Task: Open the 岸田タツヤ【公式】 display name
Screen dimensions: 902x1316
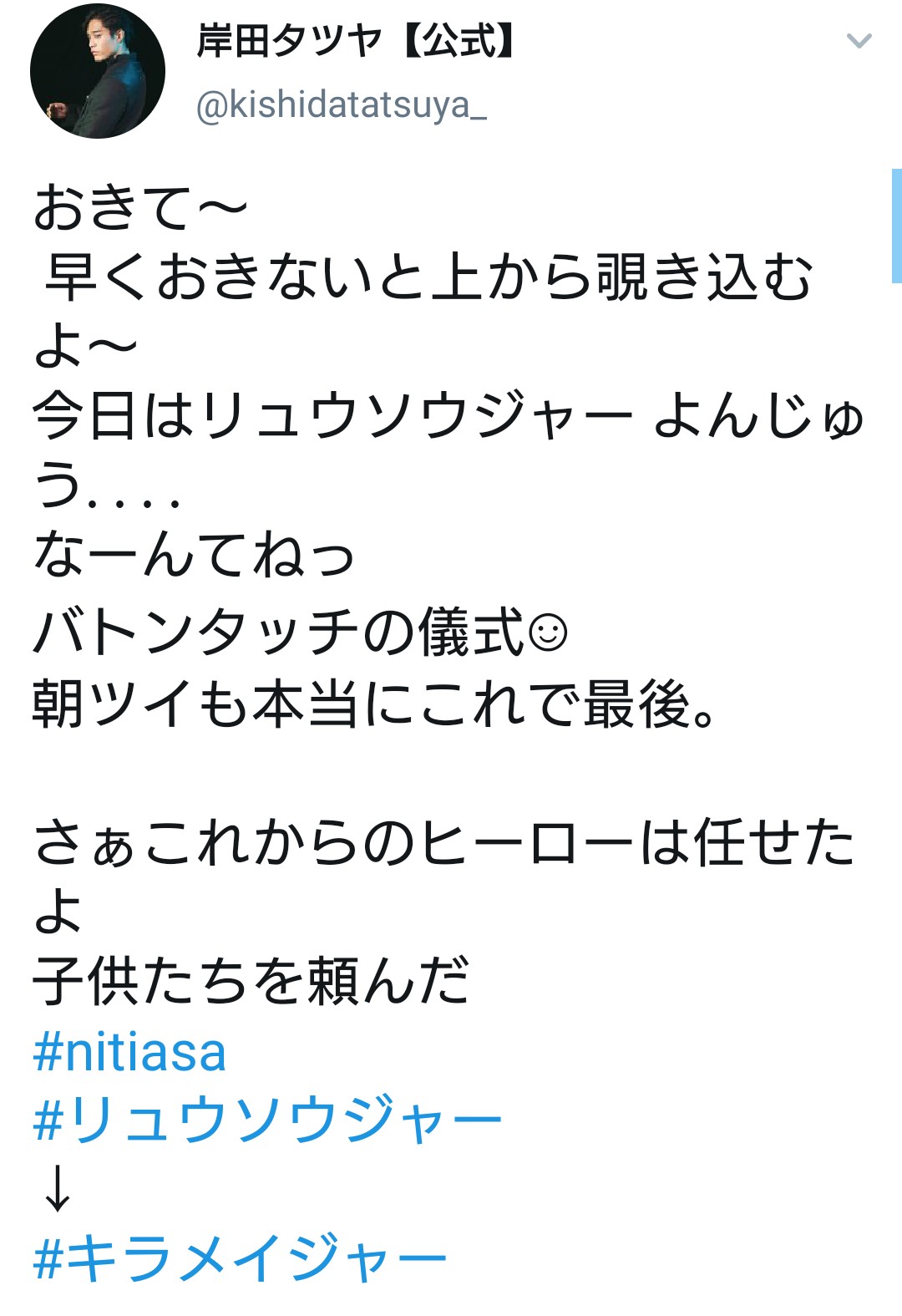Action: tap(355, 42)
